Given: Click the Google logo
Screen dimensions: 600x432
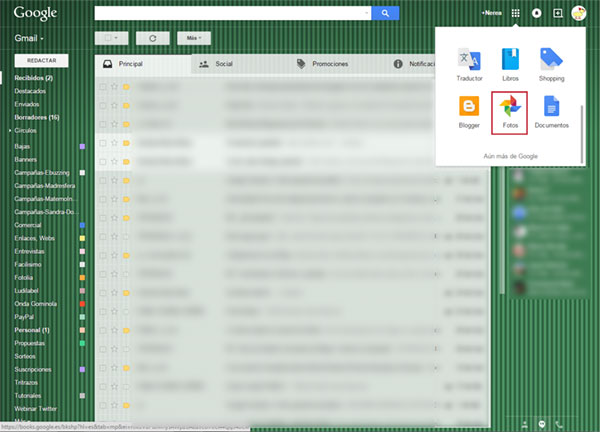Looking at the screenshot, I should pos(35,13).
